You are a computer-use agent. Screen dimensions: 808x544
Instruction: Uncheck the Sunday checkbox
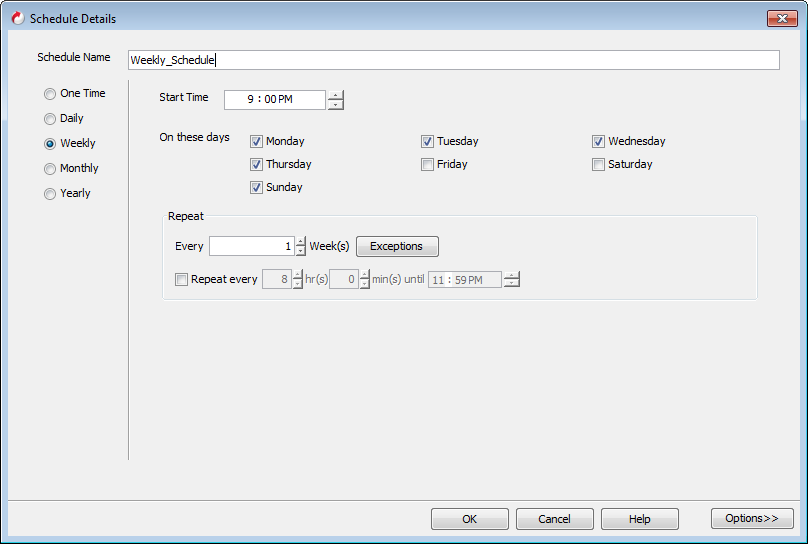pyautogui.click(x=256, y=188)
